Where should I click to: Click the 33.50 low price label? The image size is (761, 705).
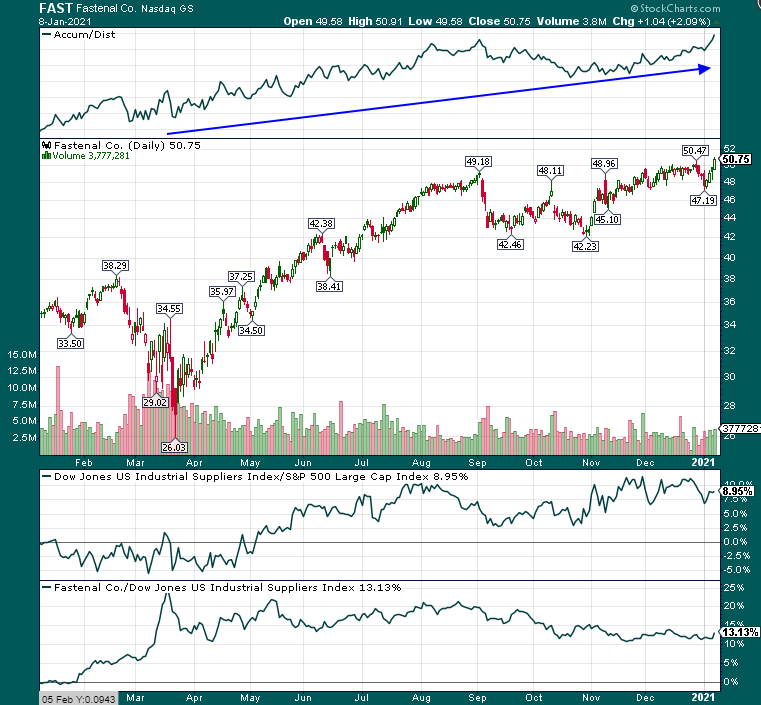point(70,344)
